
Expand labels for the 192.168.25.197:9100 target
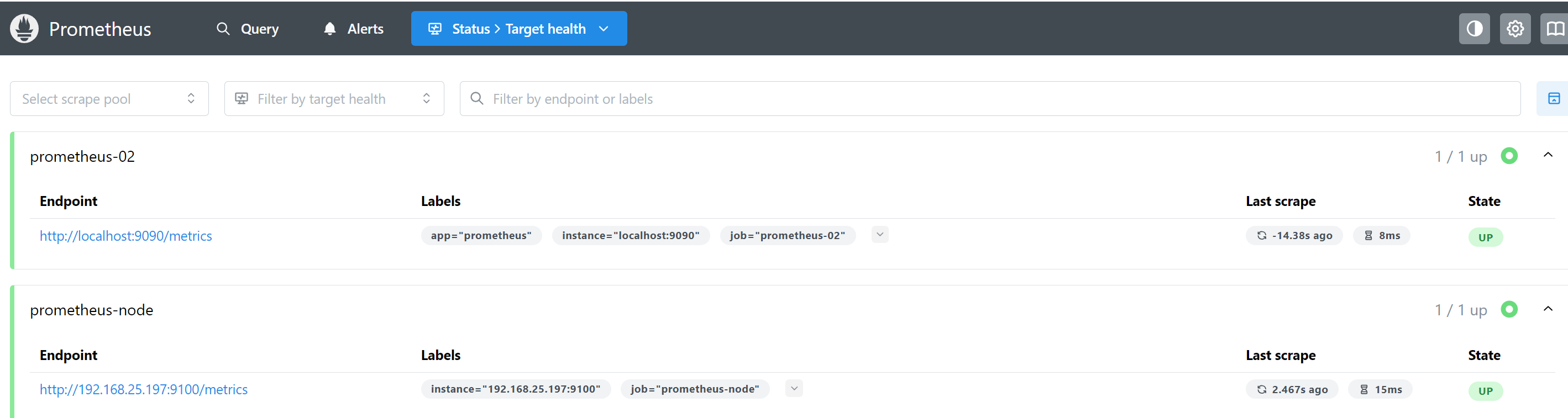794,389
